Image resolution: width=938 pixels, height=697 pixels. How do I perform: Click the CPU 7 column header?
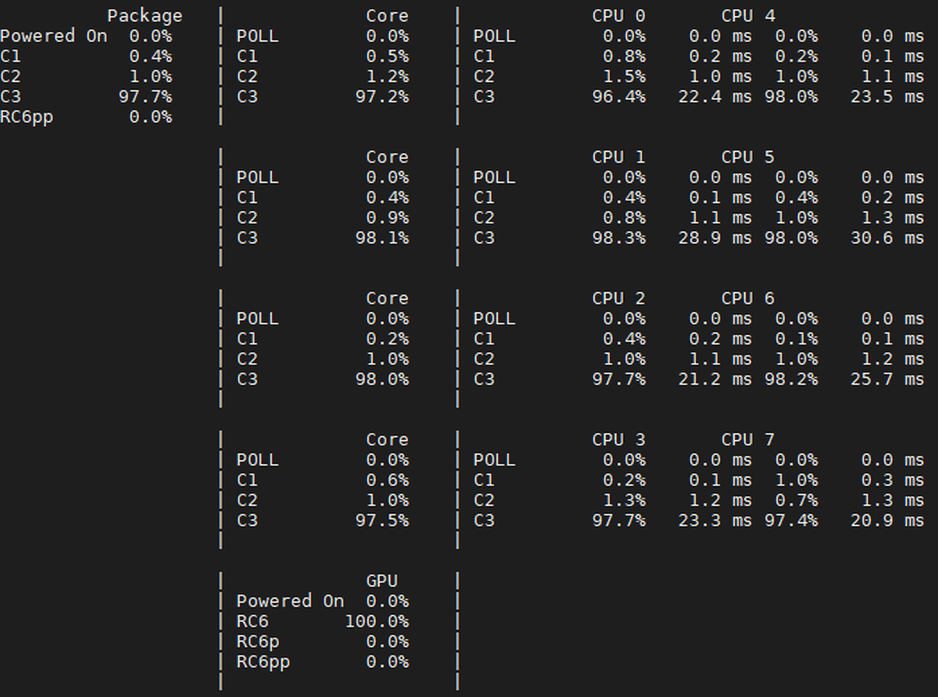click(748, 439)
